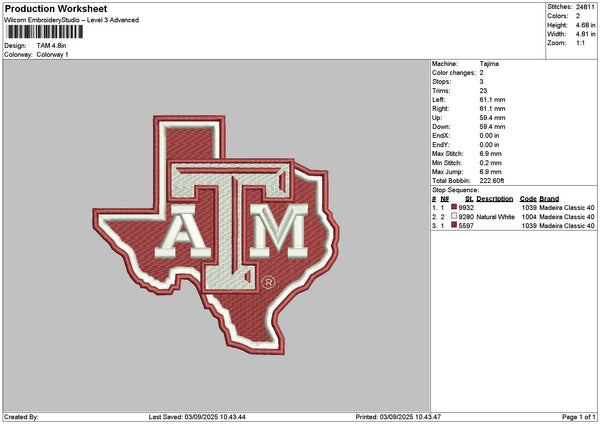
Task: Click the 'Max Stitch:' label
Action: 448,154
